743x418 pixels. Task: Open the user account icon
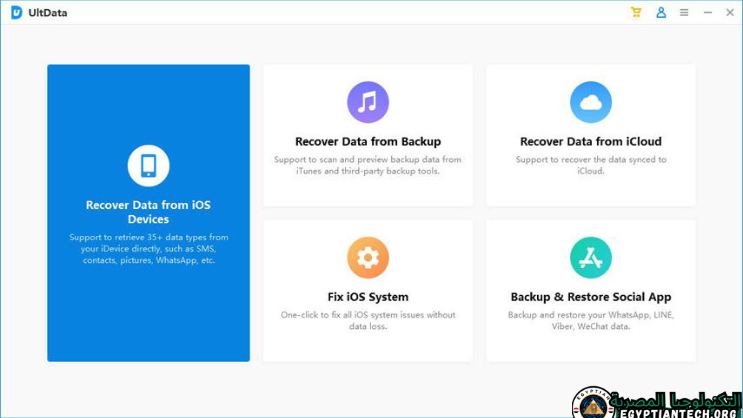[661, 13]
